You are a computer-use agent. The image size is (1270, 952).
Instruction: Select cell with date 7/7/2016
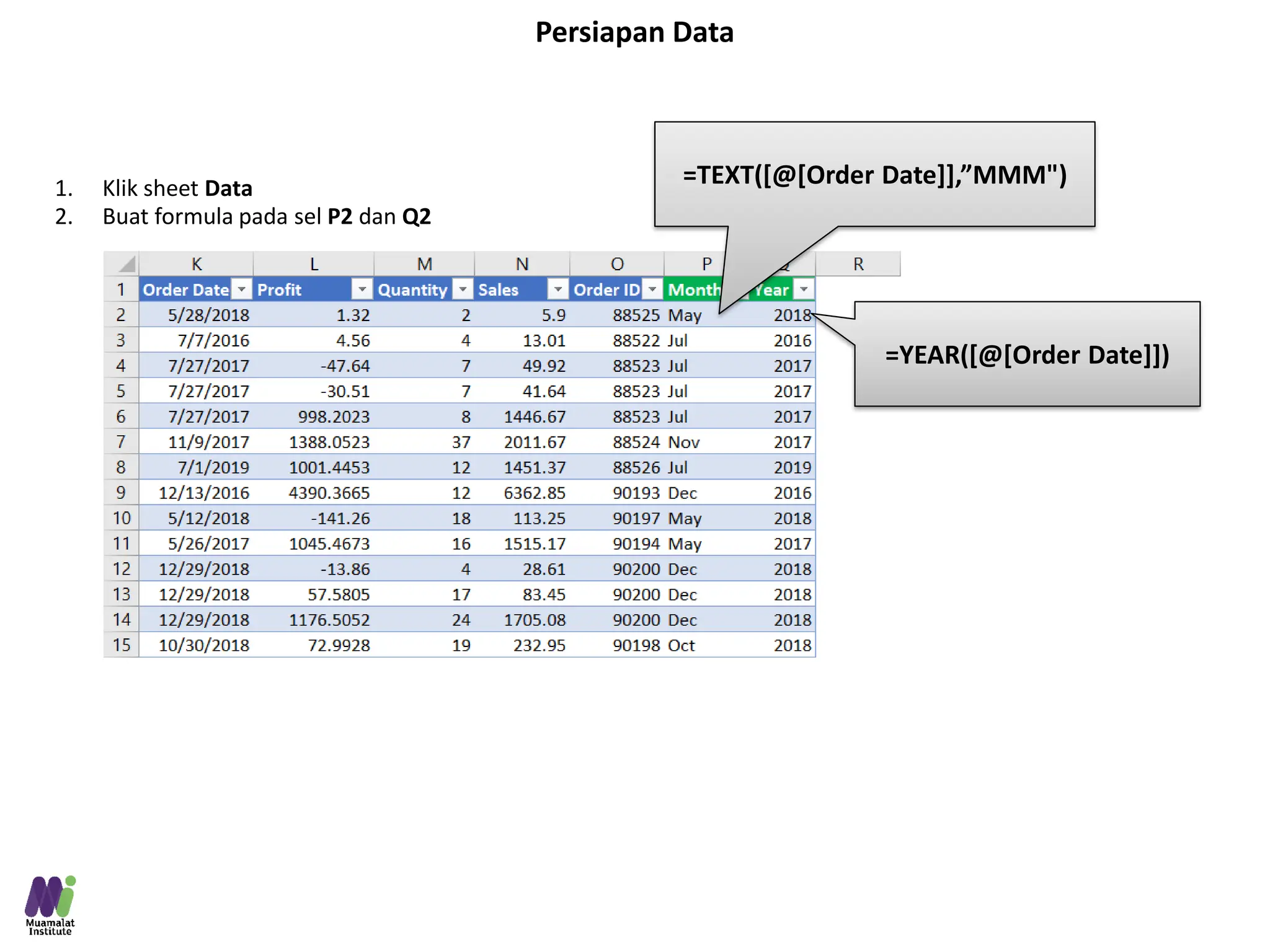(x=196, y=340)
